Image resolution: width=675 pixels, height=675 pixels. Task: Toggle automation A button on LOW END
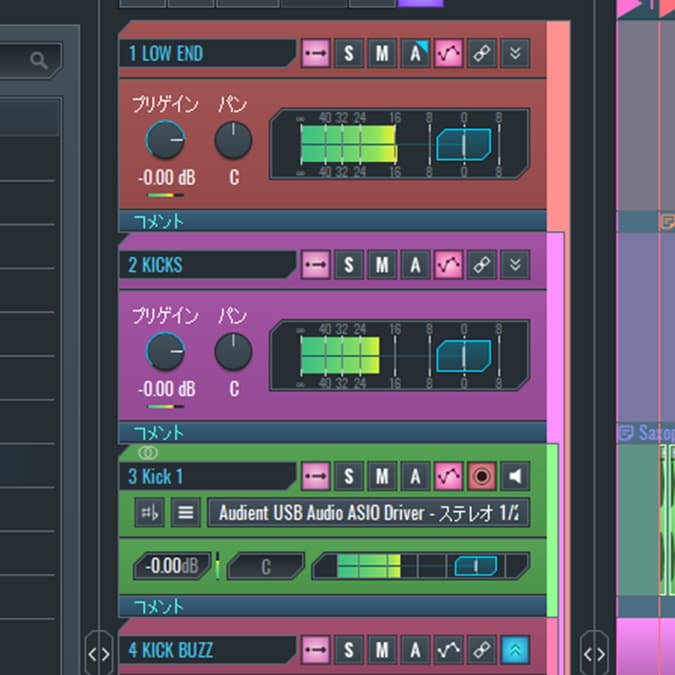[415, 53]
